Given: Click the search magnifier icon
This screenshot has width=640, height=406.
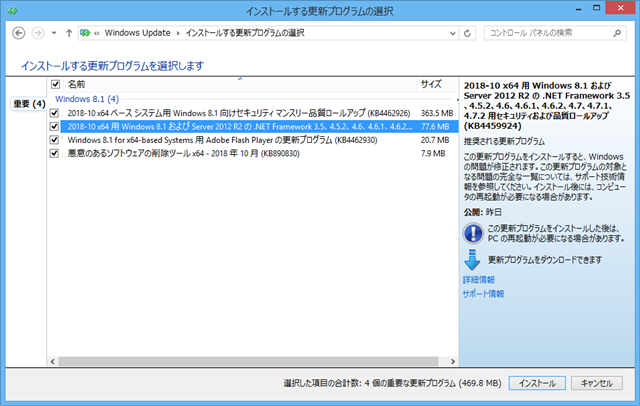Looking at the screenshot, I should point(617,33).
